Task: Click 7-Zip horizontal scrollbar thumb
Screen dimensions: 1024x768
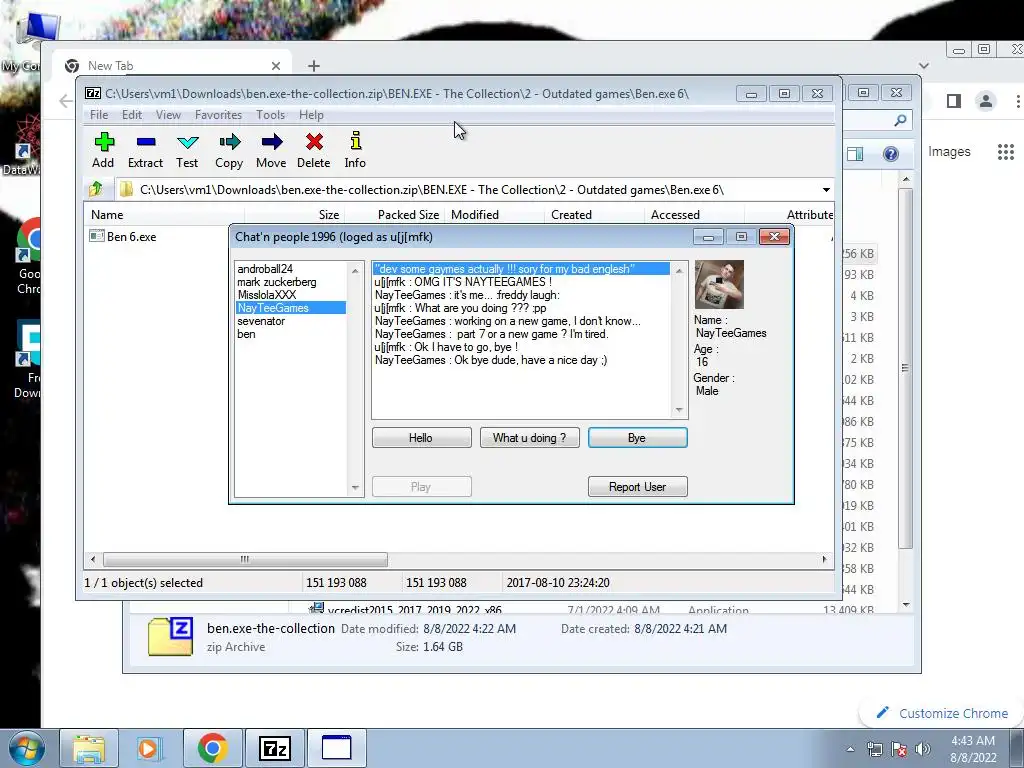Action: [x=245, y=559]
